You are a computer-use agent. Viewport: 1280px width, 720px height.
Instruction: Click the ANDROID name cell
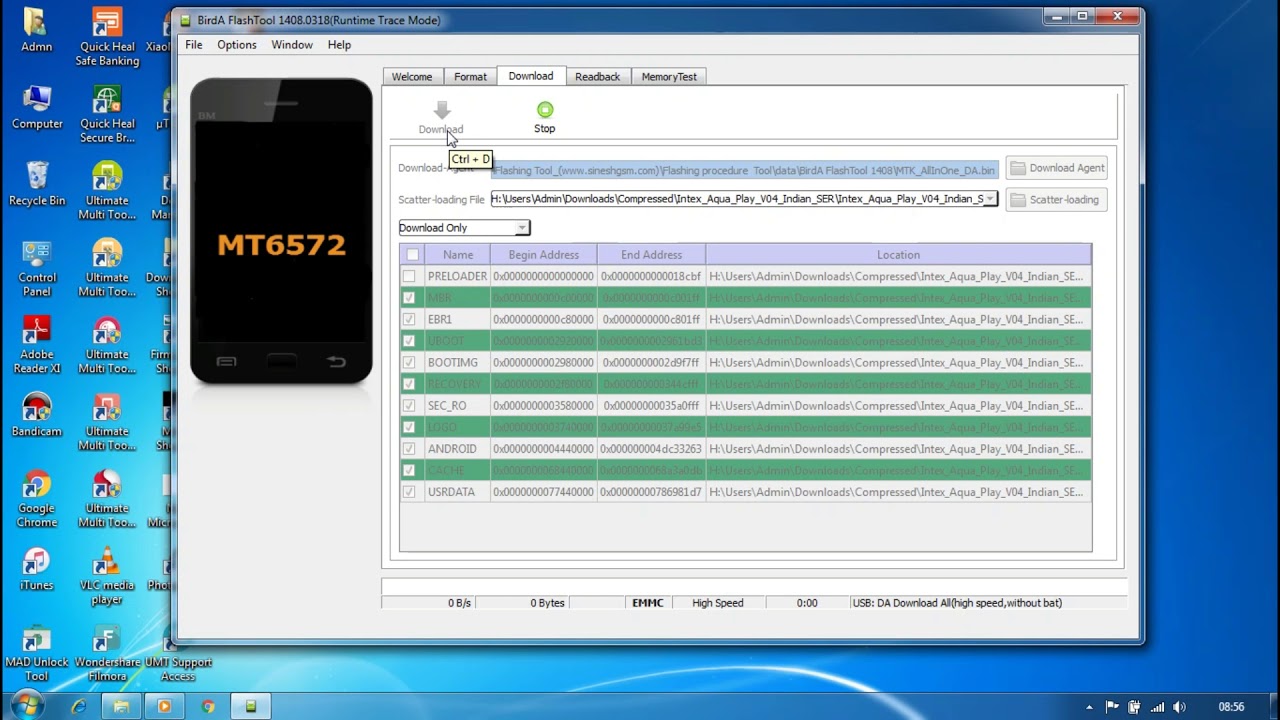(x=457, y=449)
